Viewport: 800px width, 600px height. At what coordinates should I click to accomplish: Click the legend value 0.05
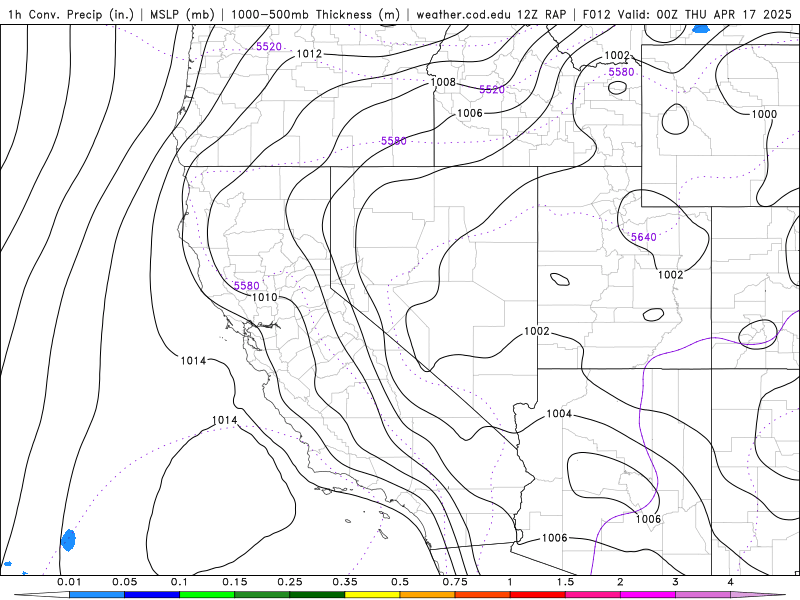point(124,582)
